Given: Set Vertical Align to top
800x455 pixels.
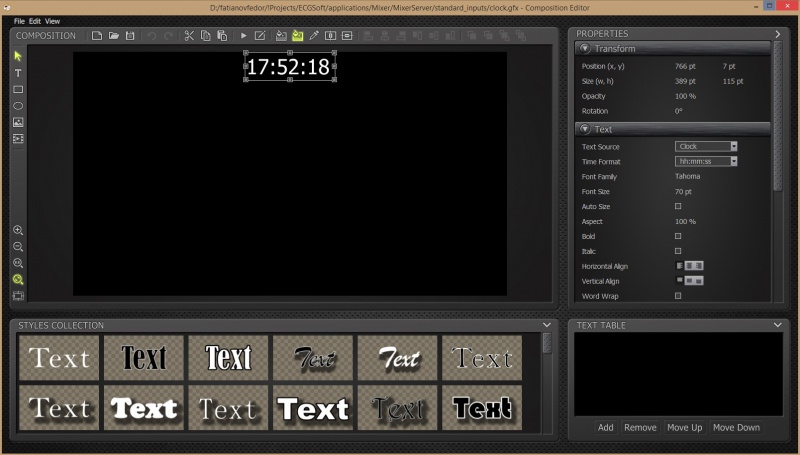Looking at the screenshot, I should pos(679,281).
